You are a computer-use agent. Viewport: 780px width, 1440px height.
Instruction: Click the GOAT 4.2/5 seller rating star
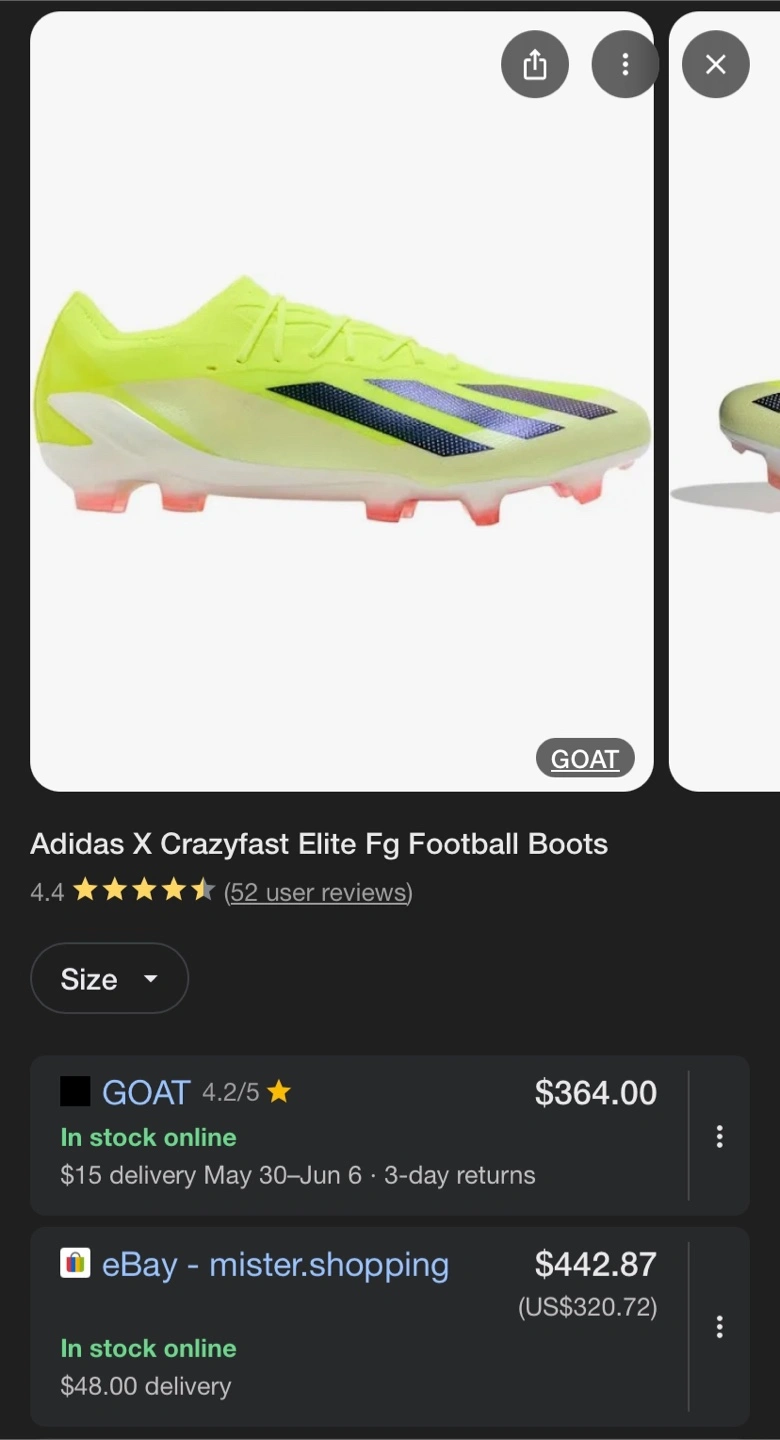[279, 1093]
